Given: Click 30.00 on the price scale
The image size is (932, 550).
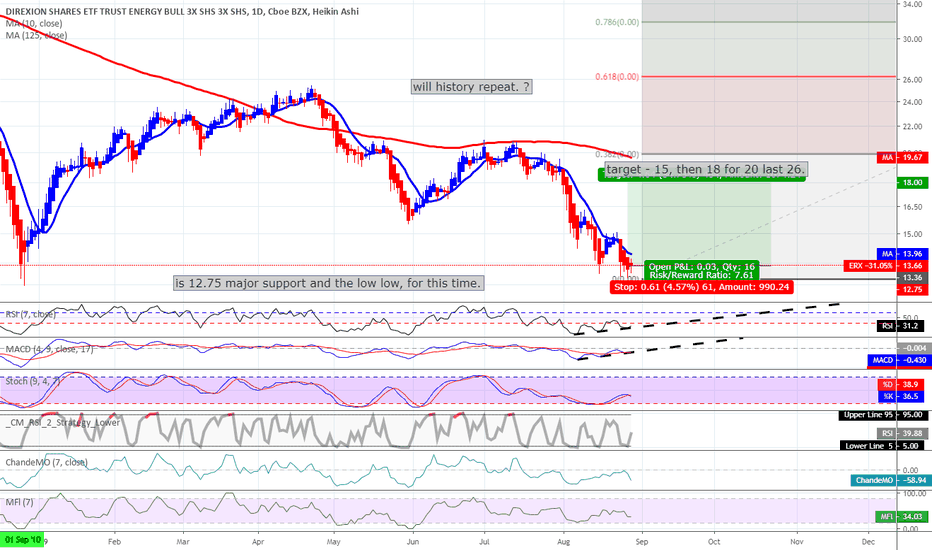Looking at the screenshot, I should 912,39.
